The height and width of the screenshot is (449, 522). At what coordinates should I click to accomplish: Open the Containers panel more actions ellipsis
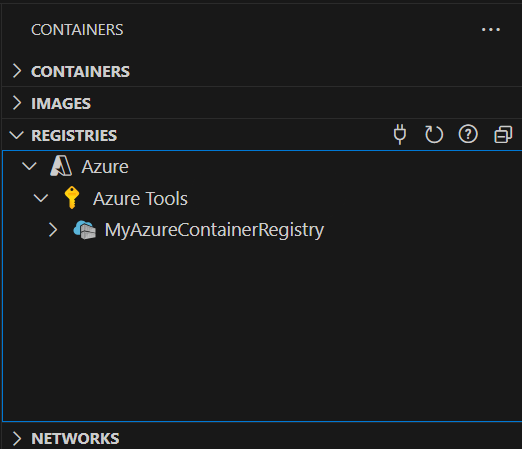(491, 30)
